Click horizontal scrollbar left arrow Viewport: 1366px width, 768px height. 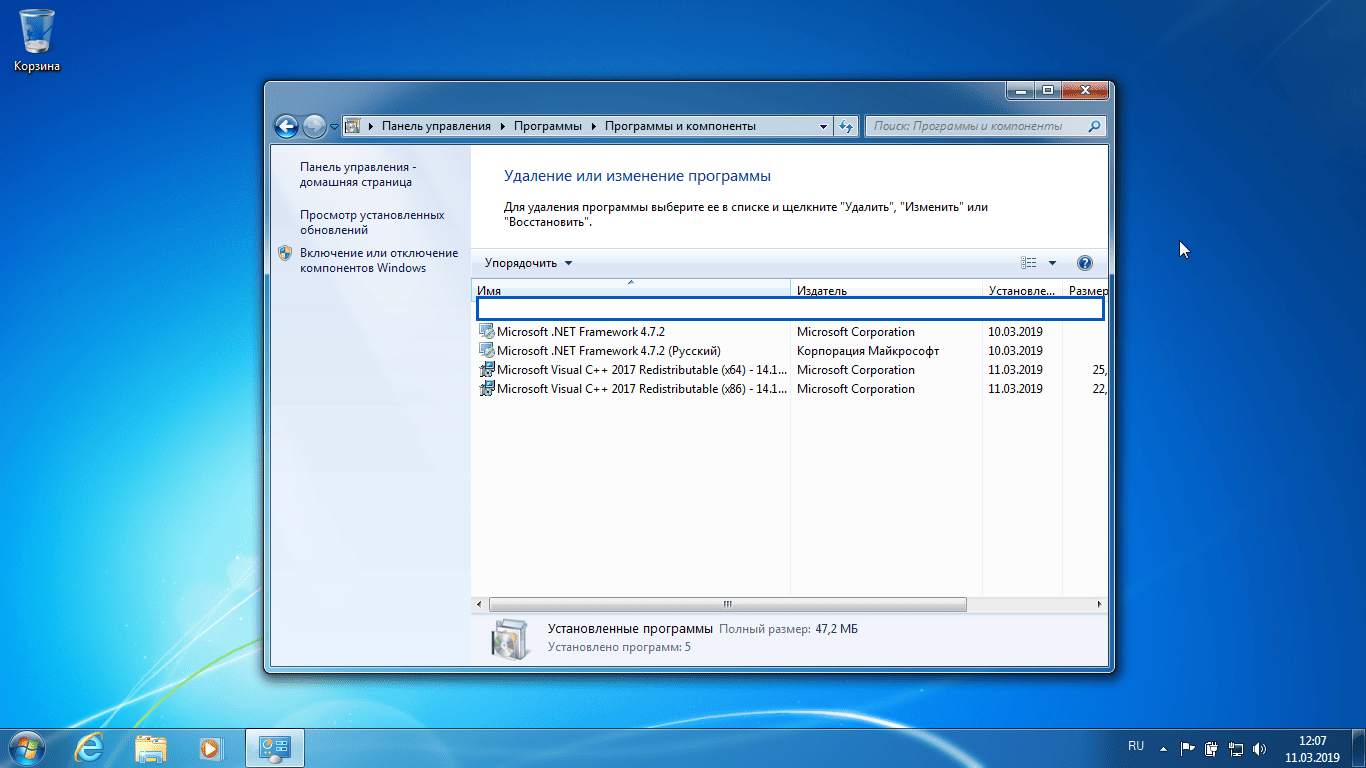click(x=479, y=605)
